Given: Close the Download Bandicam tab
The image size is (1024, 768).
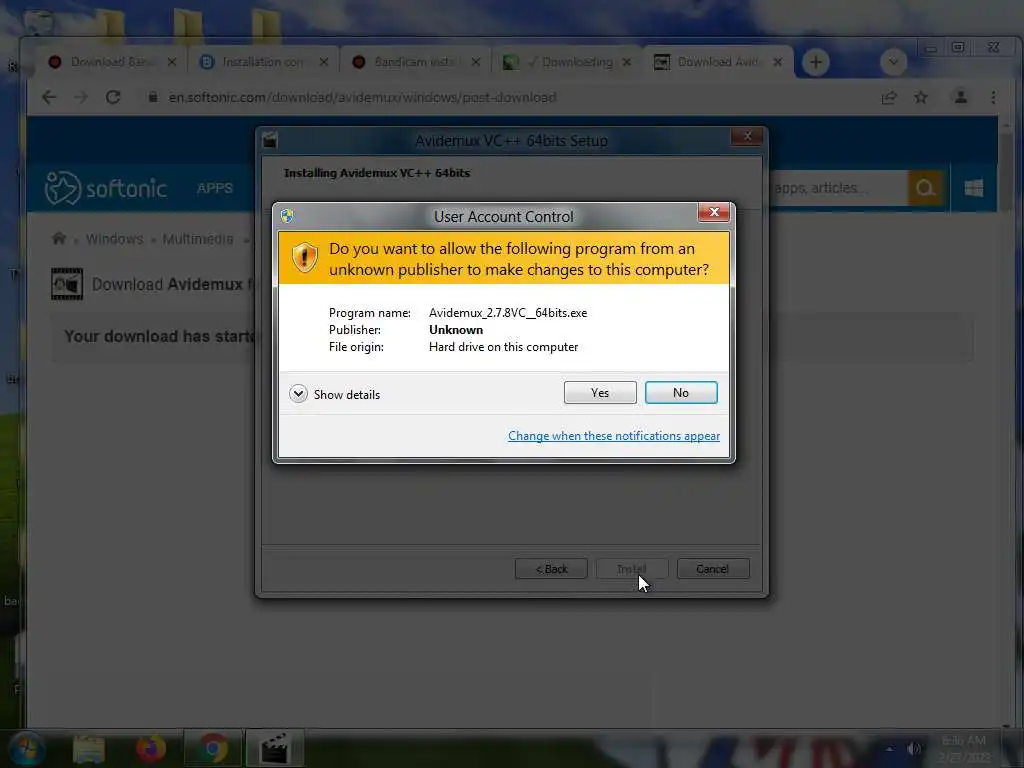Looking at the screenshot, I should [x=172, y=62].
